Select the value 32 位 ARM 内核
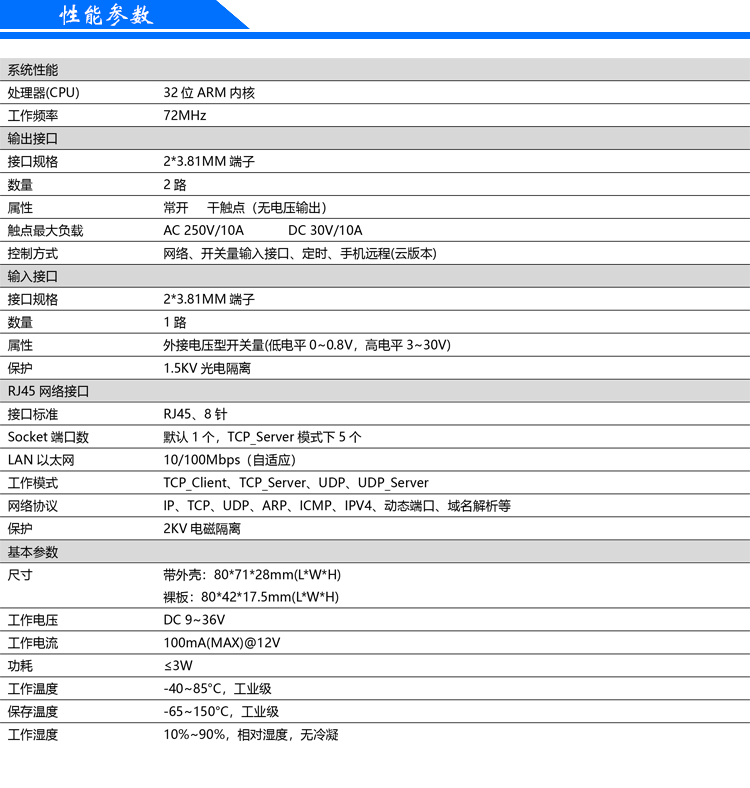 click(x=209, y=93)
